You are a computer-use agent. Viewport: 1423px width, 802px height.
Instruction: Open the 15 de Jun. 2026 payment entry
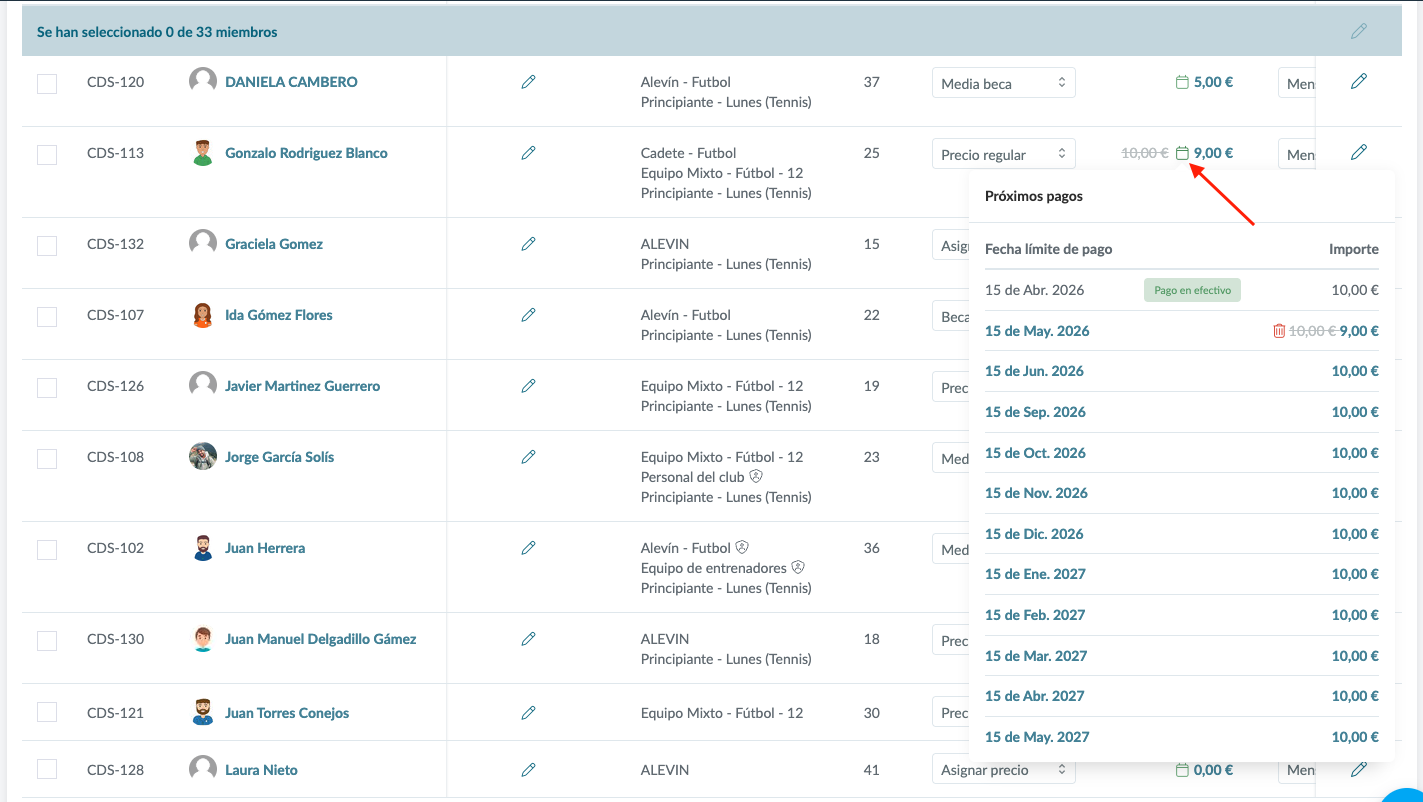pyautogui.click(x=1034, y=371)
